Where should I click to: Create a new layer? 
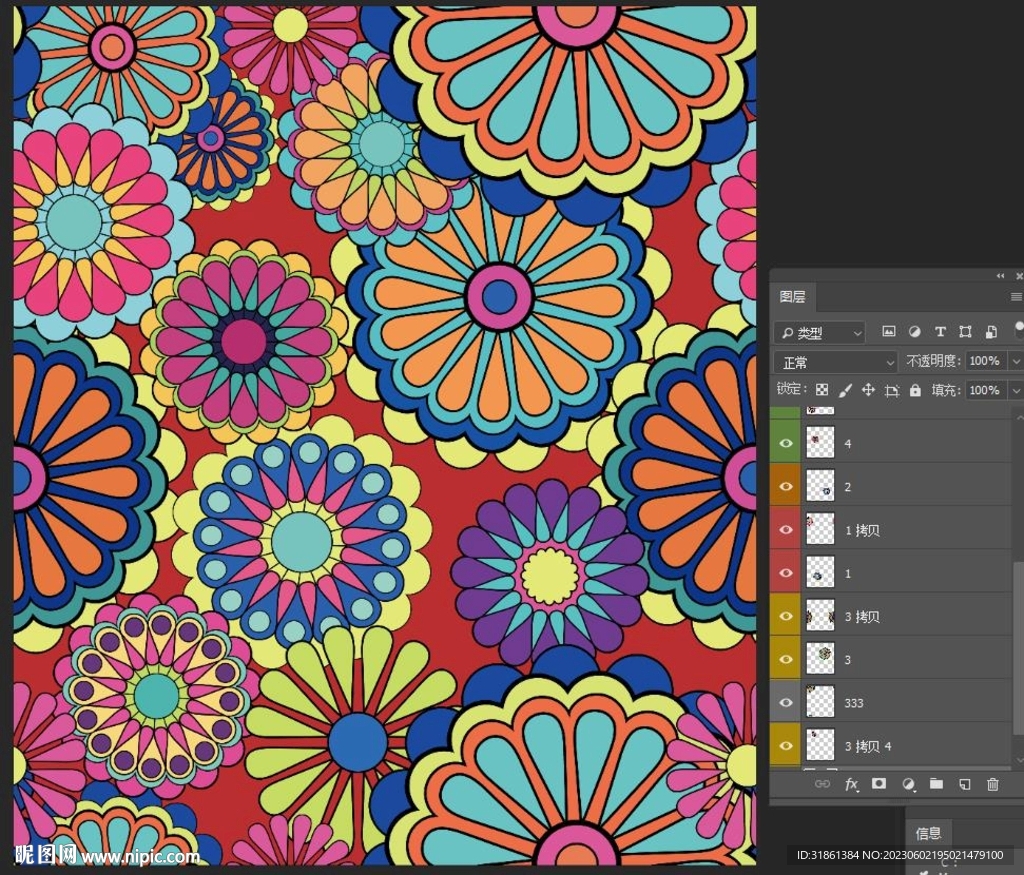click(965, 784)
